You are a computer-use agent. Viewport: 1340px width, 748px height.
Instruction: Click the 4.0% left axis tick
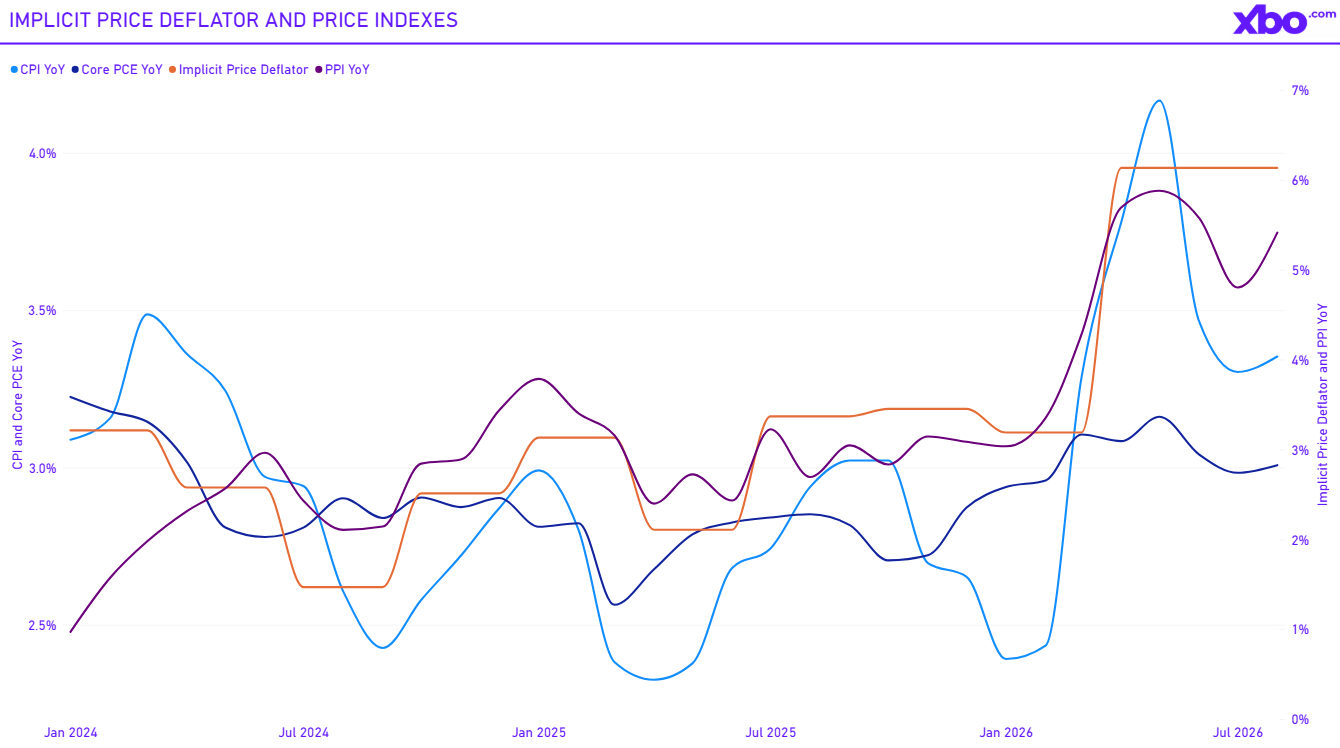42,154
